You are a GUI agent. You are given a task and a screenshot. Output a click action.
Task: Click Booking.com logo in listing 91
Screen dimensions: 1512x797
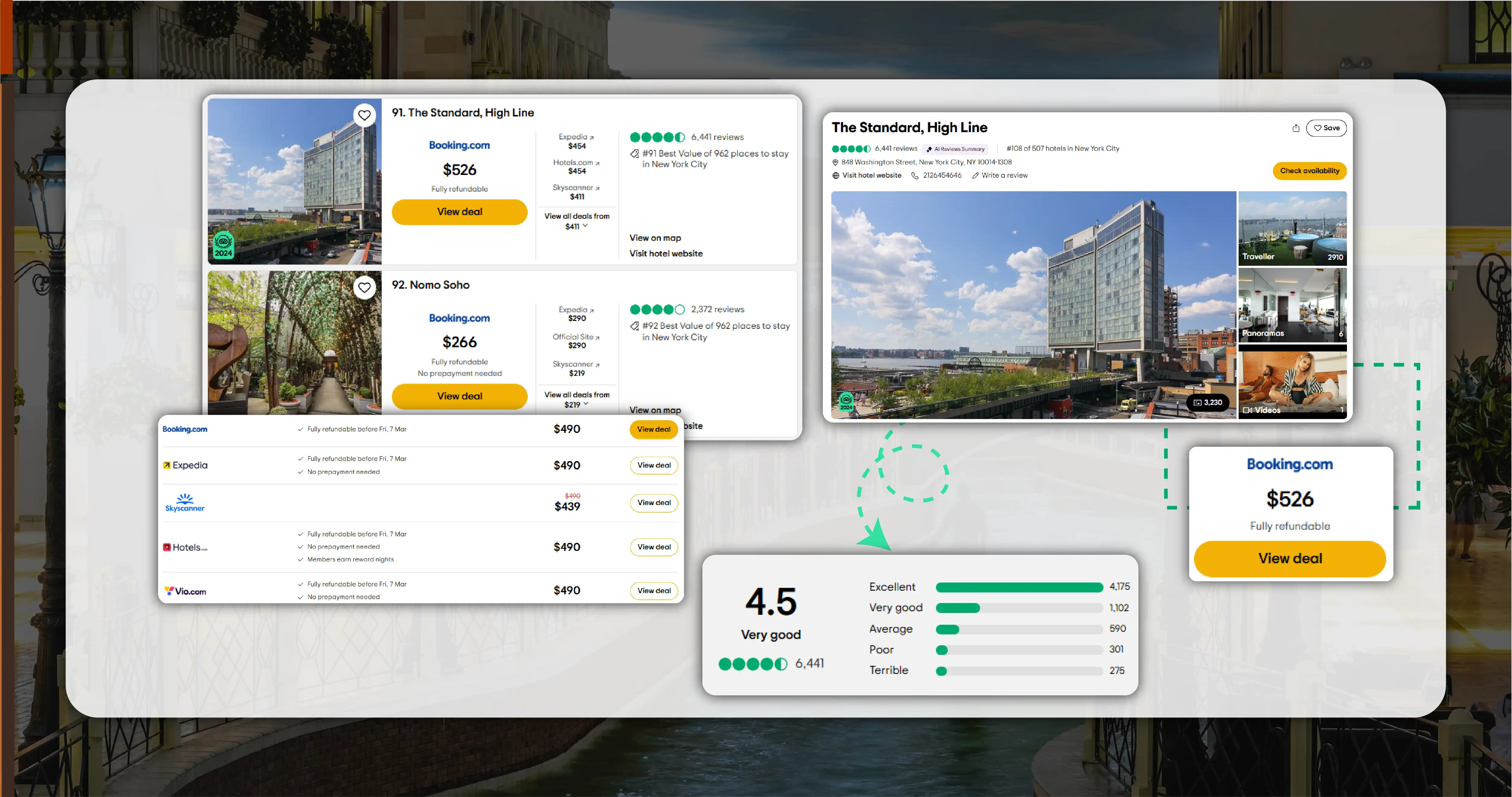(x=459, y=145)
